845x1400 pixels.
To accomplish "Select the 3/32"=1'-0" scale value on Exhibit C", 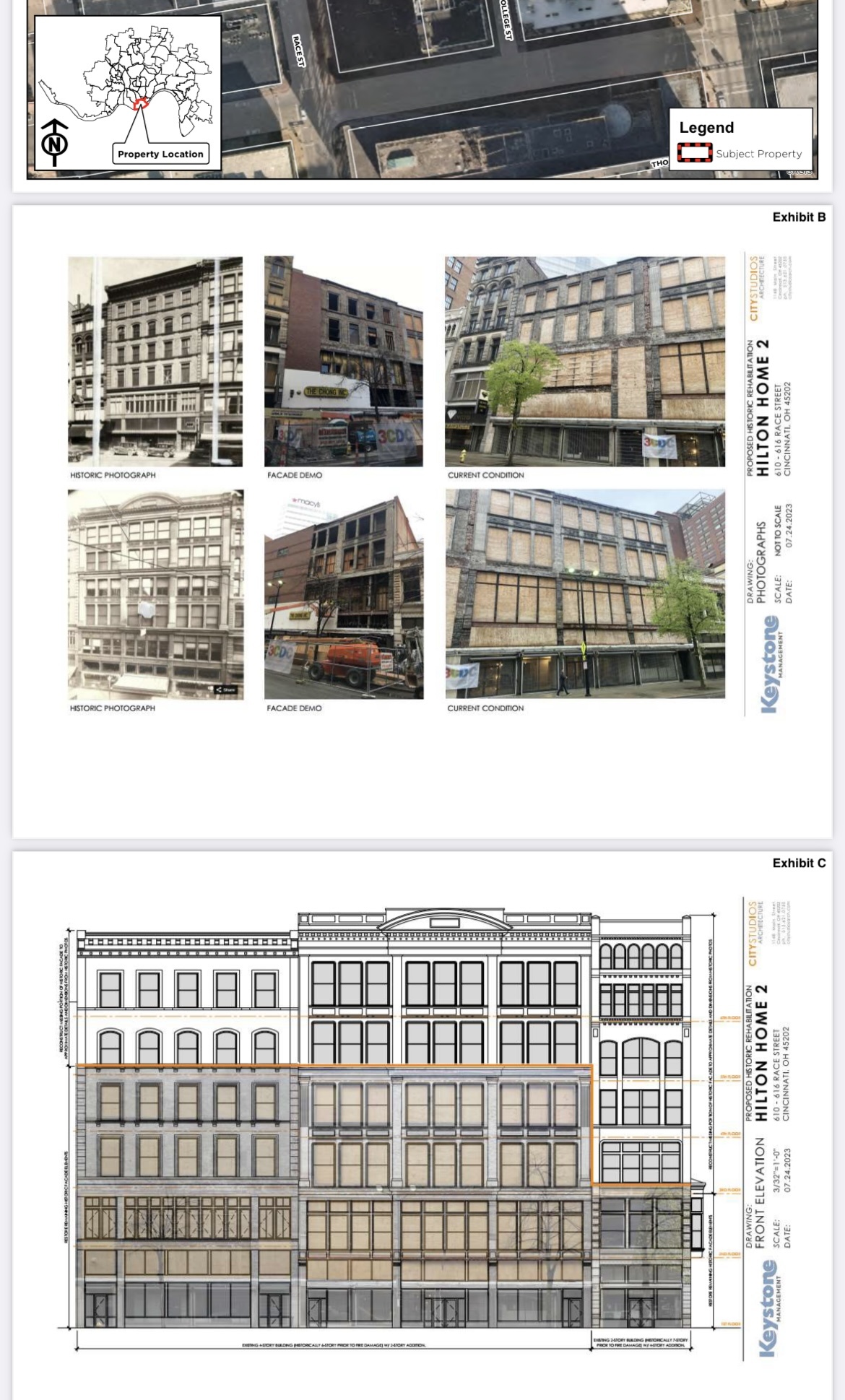I will (777, 1170).
